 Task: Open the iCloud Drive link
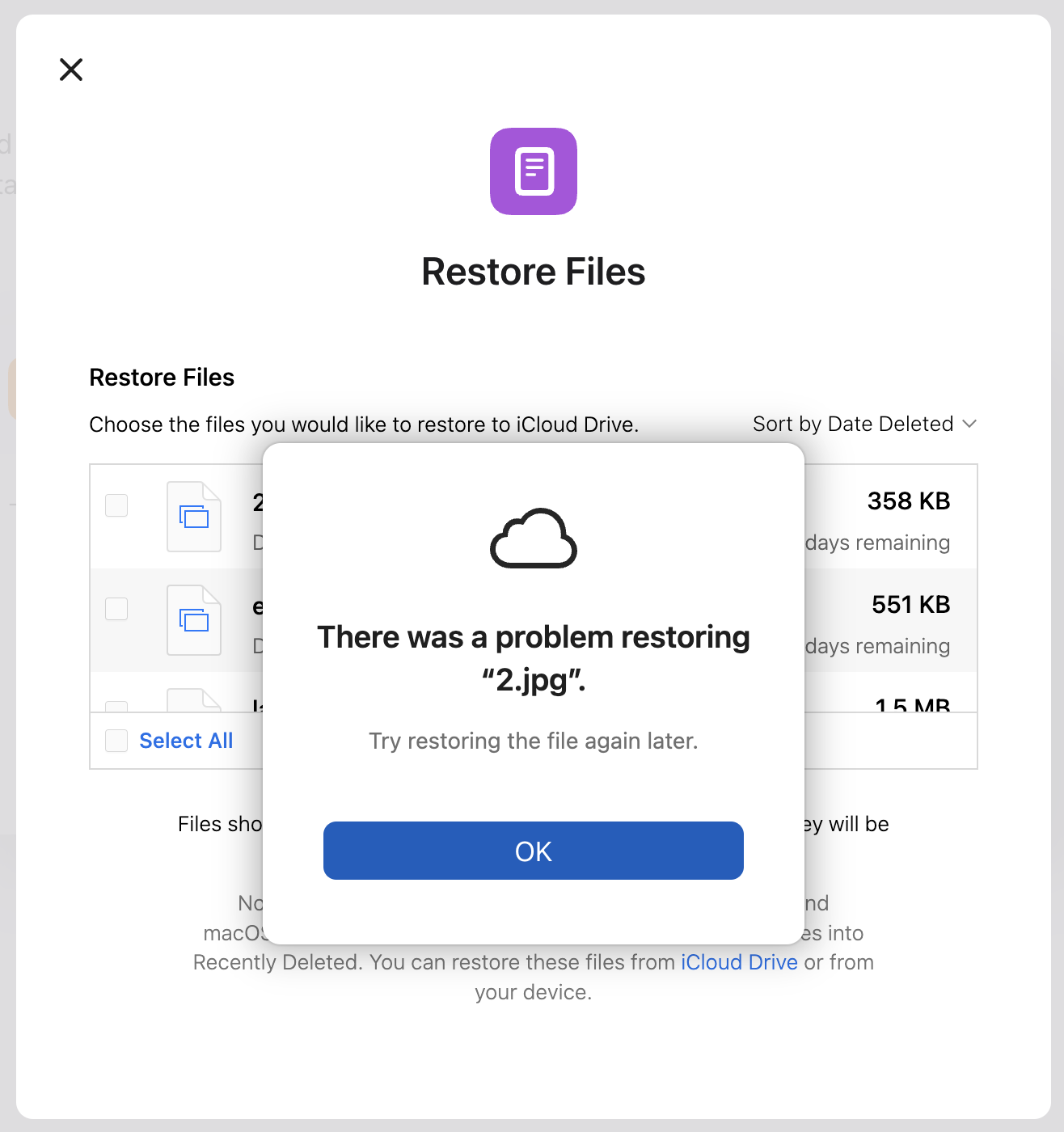pyautogui.click(x=739, y=962)
